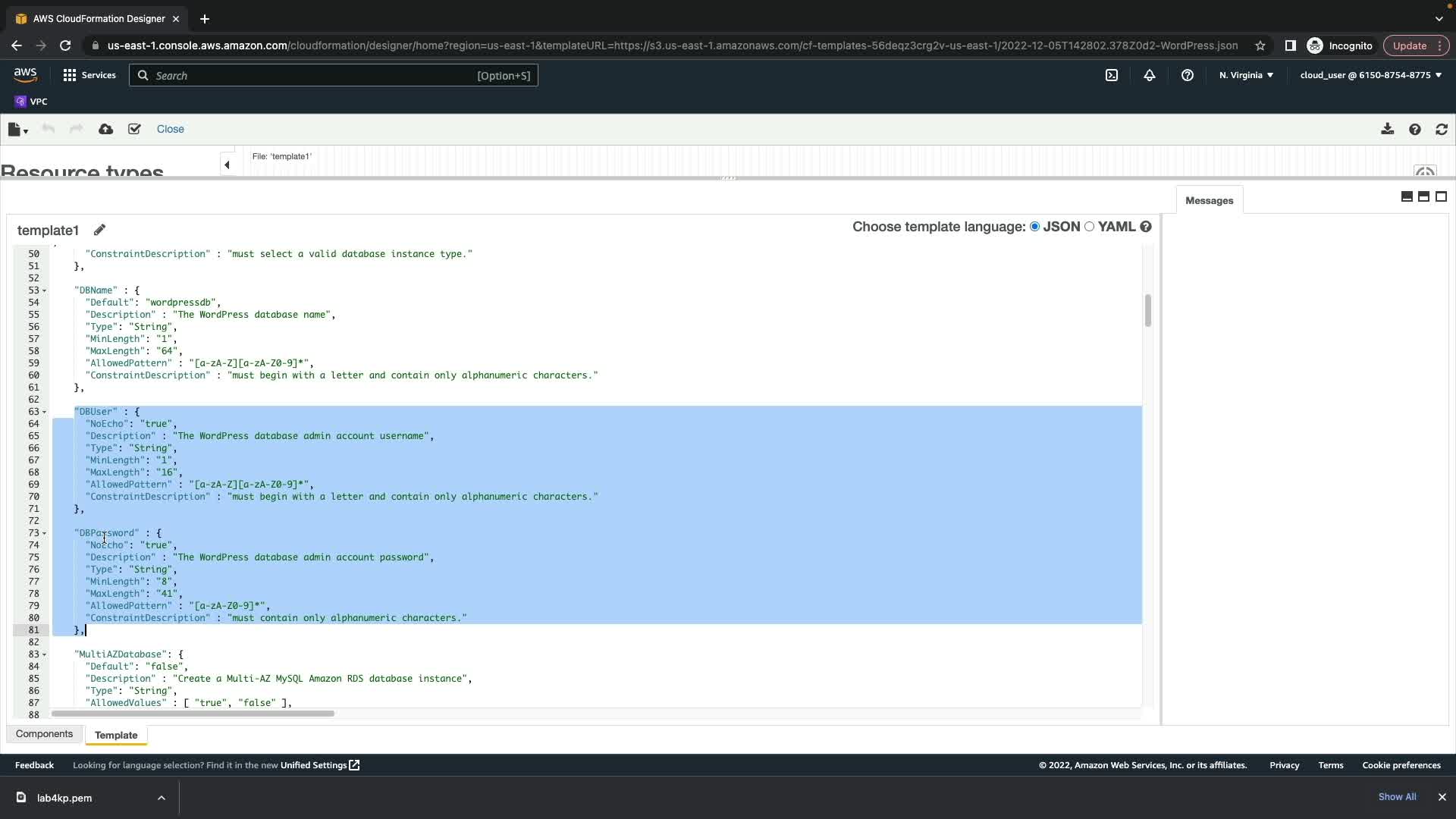
Task: Open the notifications bell icon
Action: 1150,75
